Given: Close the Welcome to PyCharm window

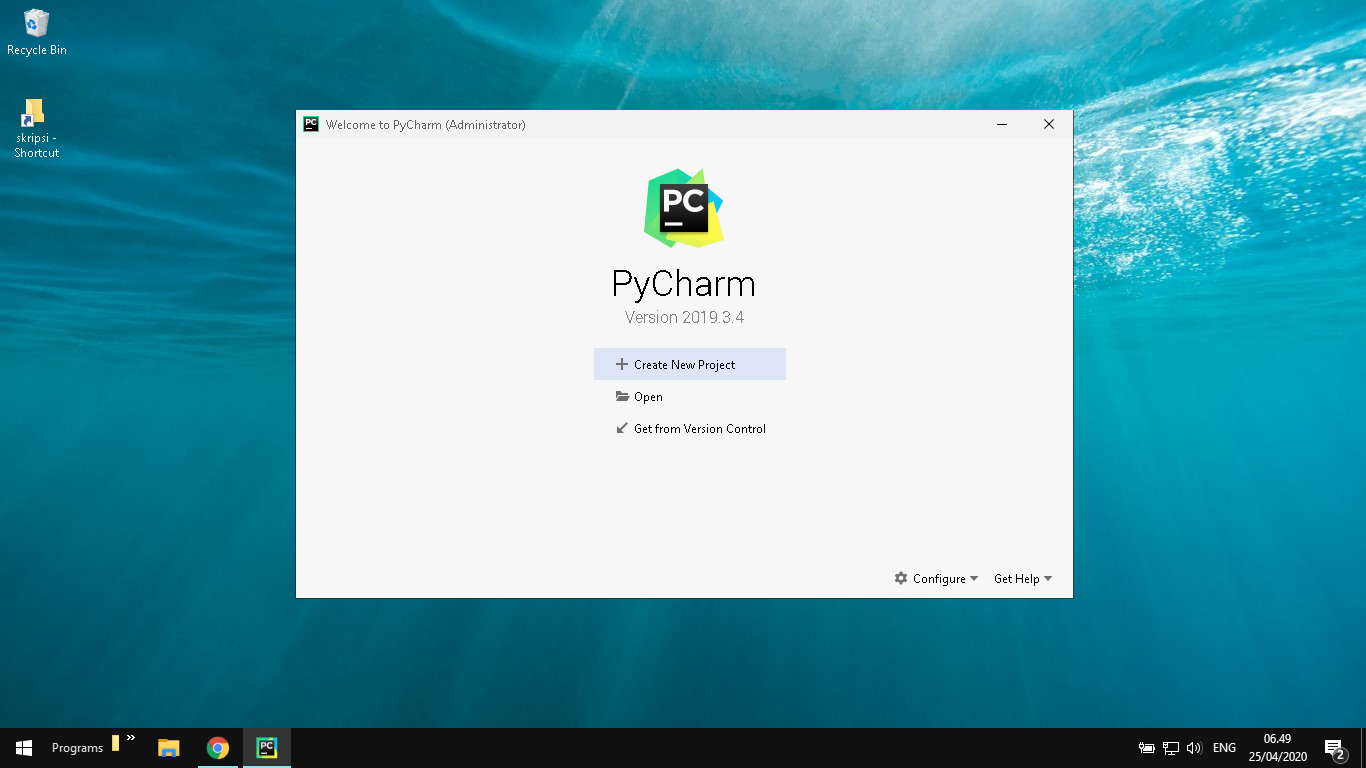Looking at the screenshot, I should [x=1049, y=124].
